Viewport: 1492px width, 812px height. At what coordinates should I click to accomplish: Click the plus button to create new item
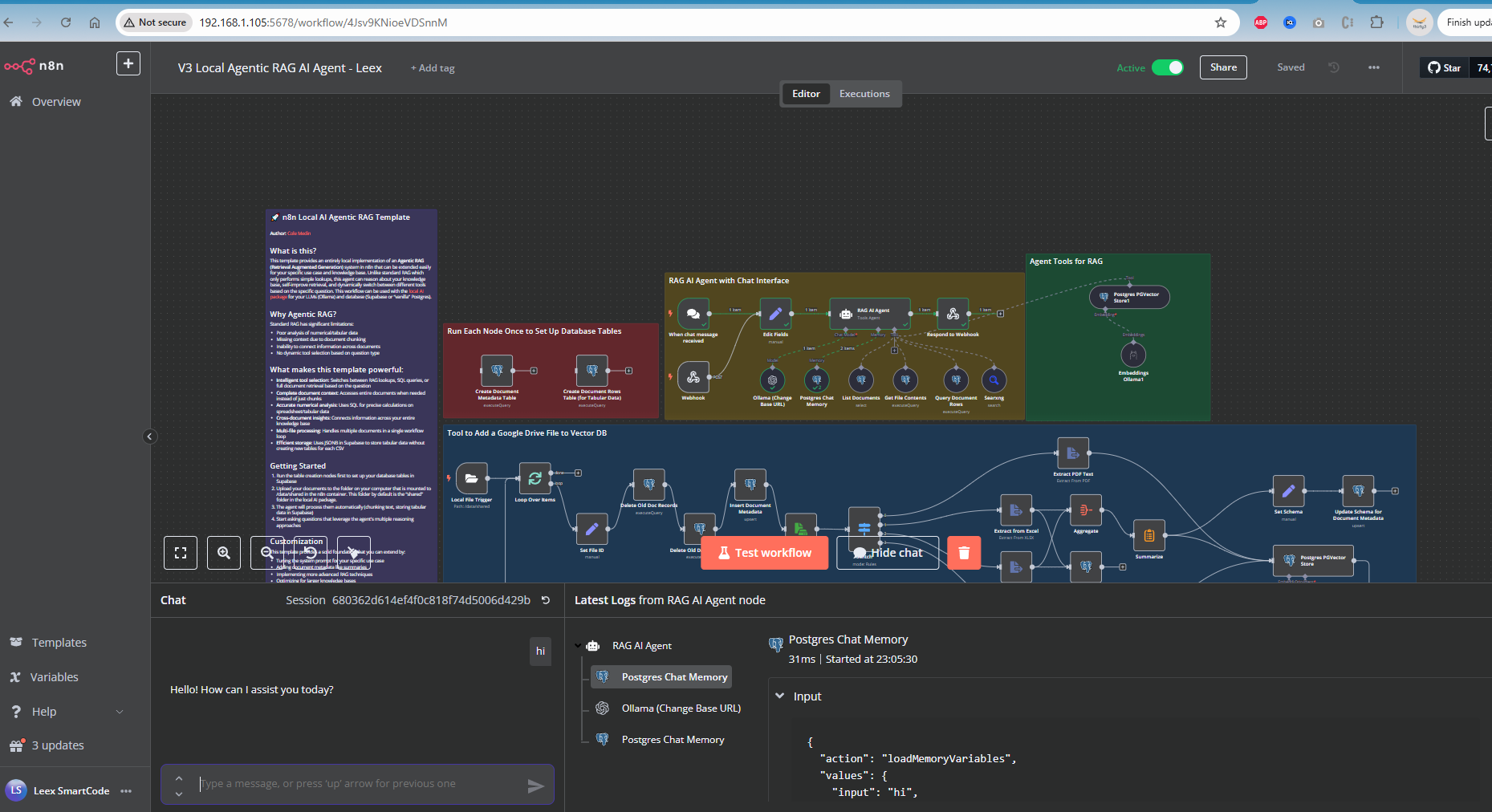coord(128,63)
